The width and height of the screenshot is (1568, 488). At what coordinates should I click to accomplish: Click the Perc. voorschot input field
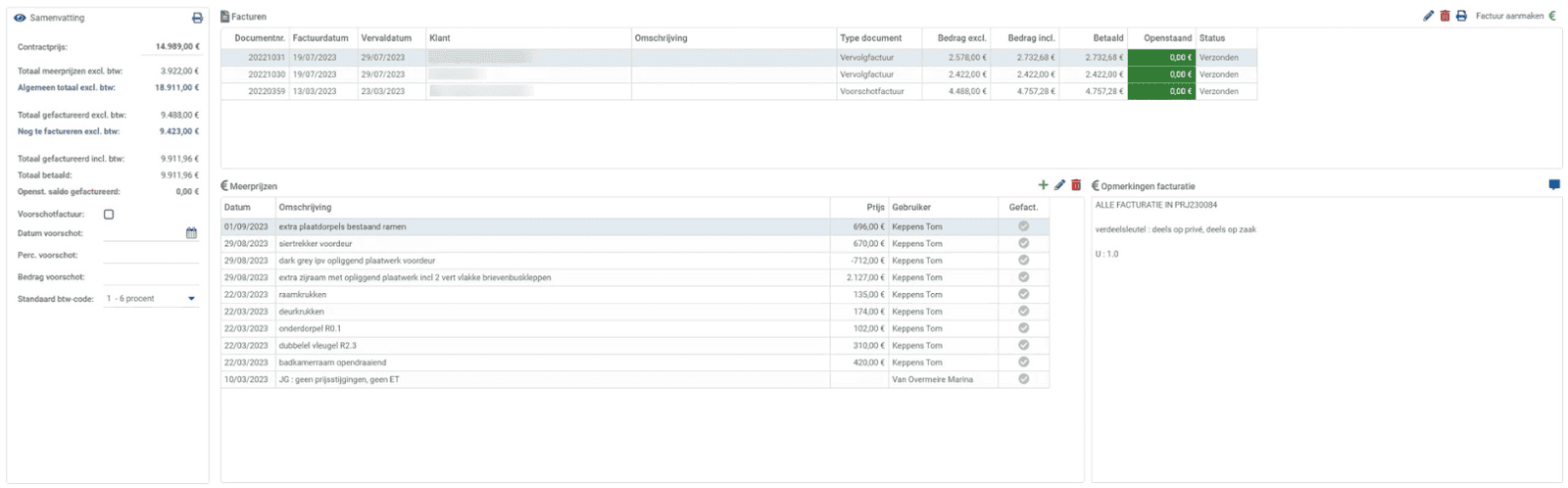click(x=151, y=256)
